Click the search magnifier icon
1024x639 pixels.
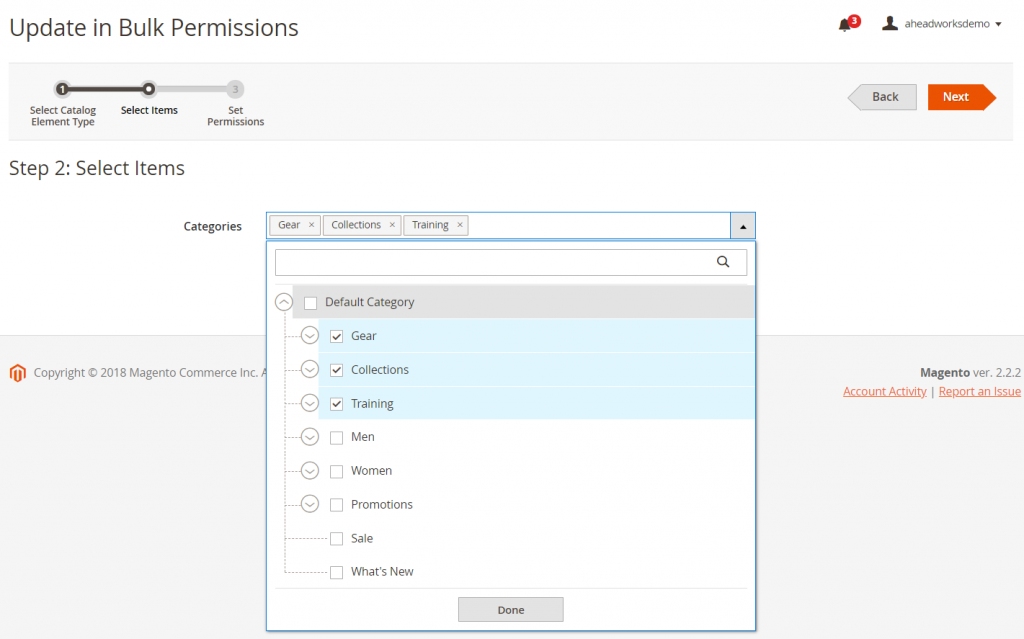(723, 262)
